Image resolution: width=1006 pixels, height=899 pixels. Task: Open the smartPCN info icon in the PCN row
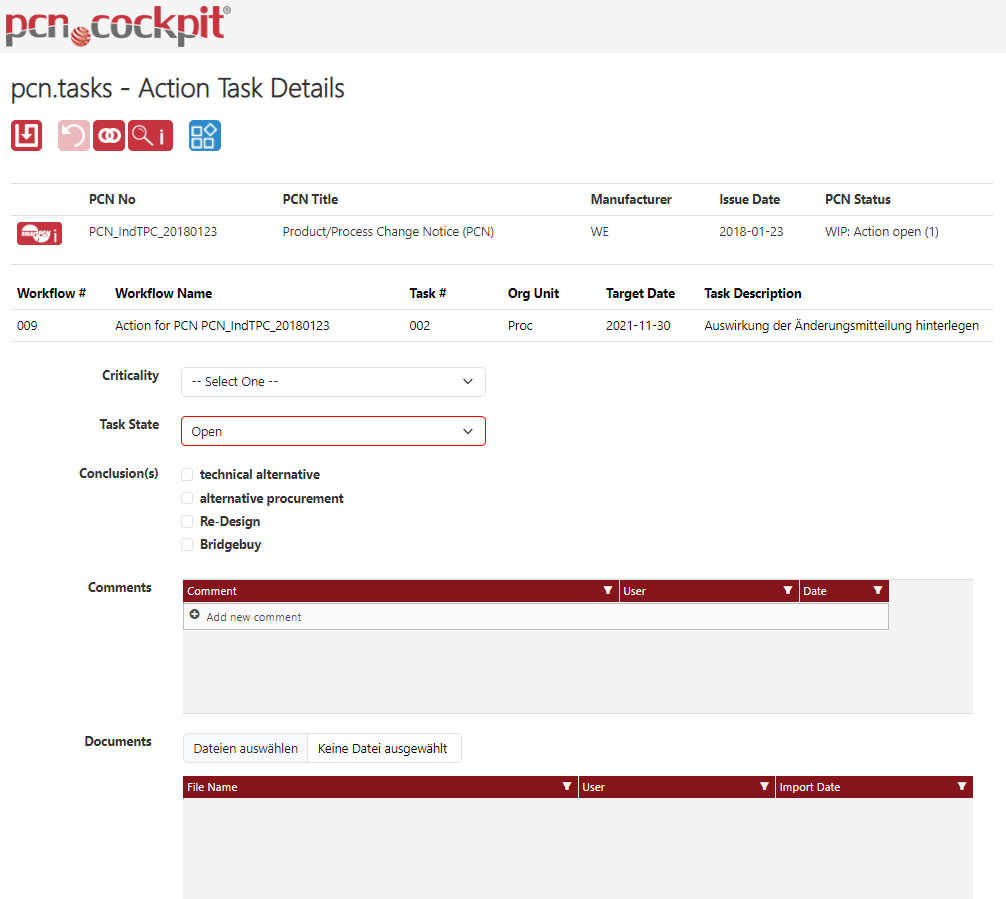tap(39, 232)
